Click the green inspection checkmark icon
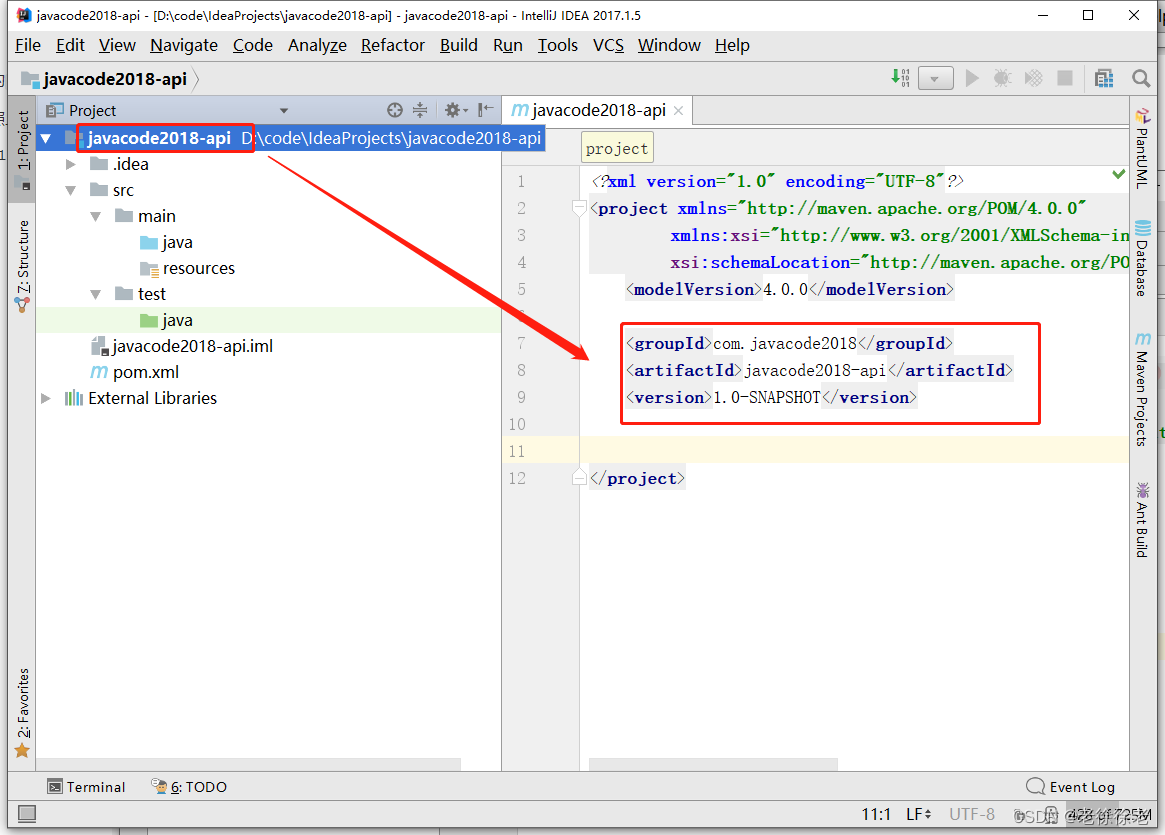This screenshot has height=835, width=1165. pyautogui.click(x=1118, y=174)
